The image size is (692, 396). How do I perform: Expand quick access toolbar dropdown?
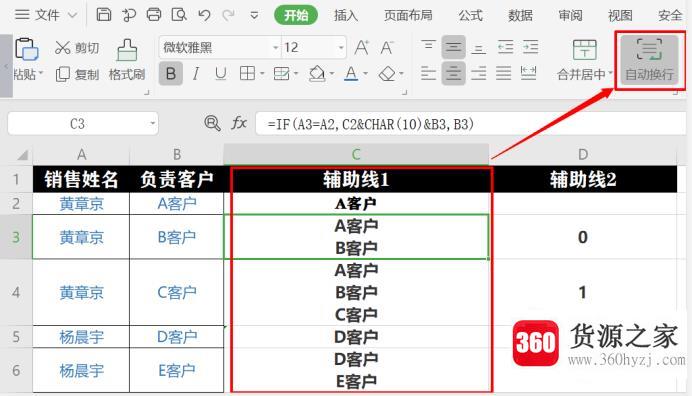(254, 15)
